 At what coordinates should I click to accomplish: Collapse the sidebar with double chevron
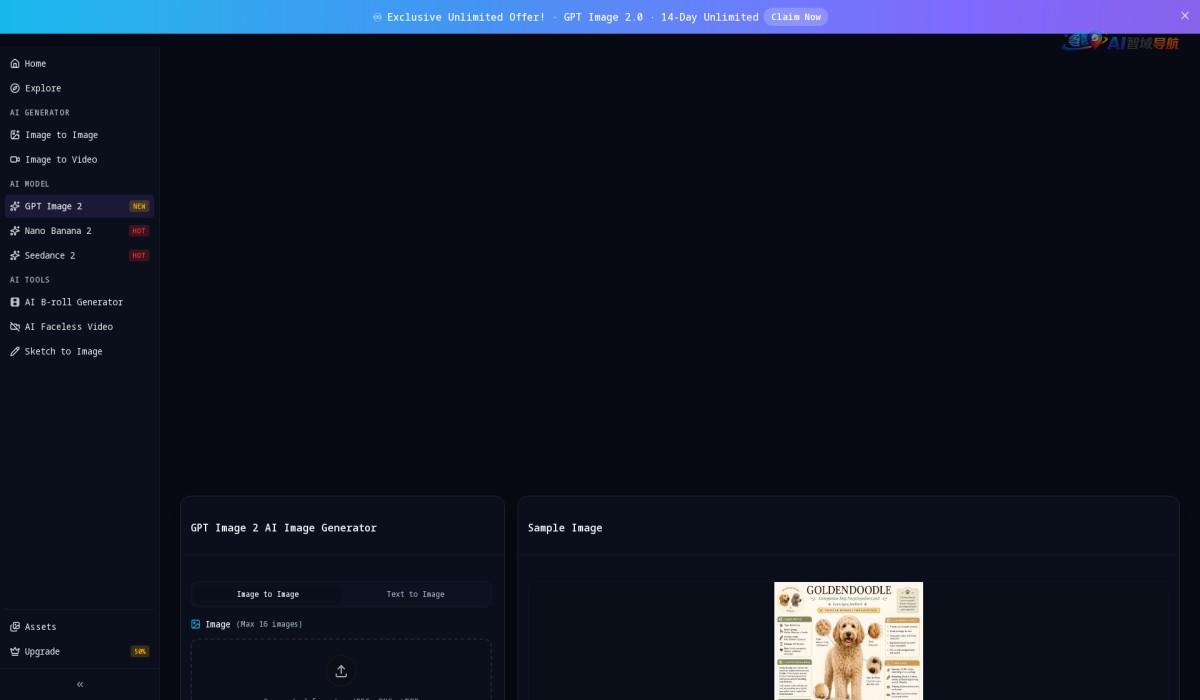tap(80, 684)
